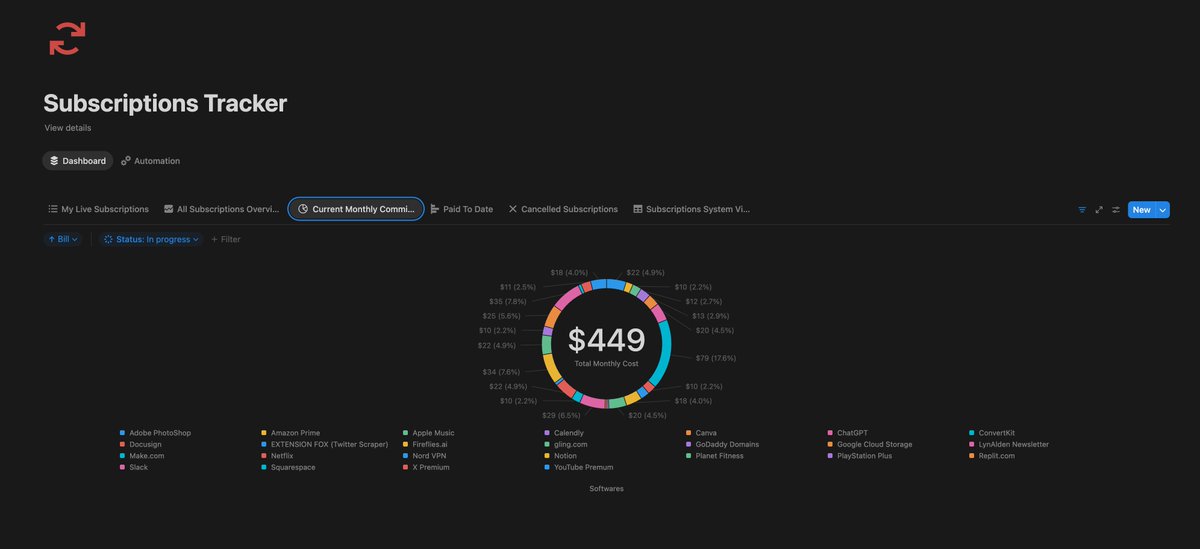1200x549 pixels.
Task: Click the plus icon of add Filter
Action: 214,239
